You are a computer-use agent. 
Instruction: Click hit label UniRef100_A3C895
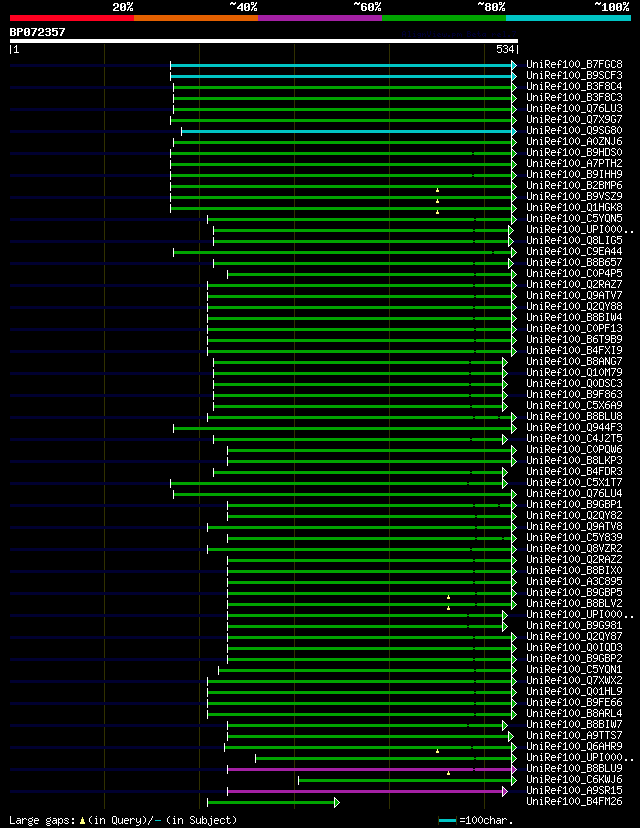pos(574,581)
